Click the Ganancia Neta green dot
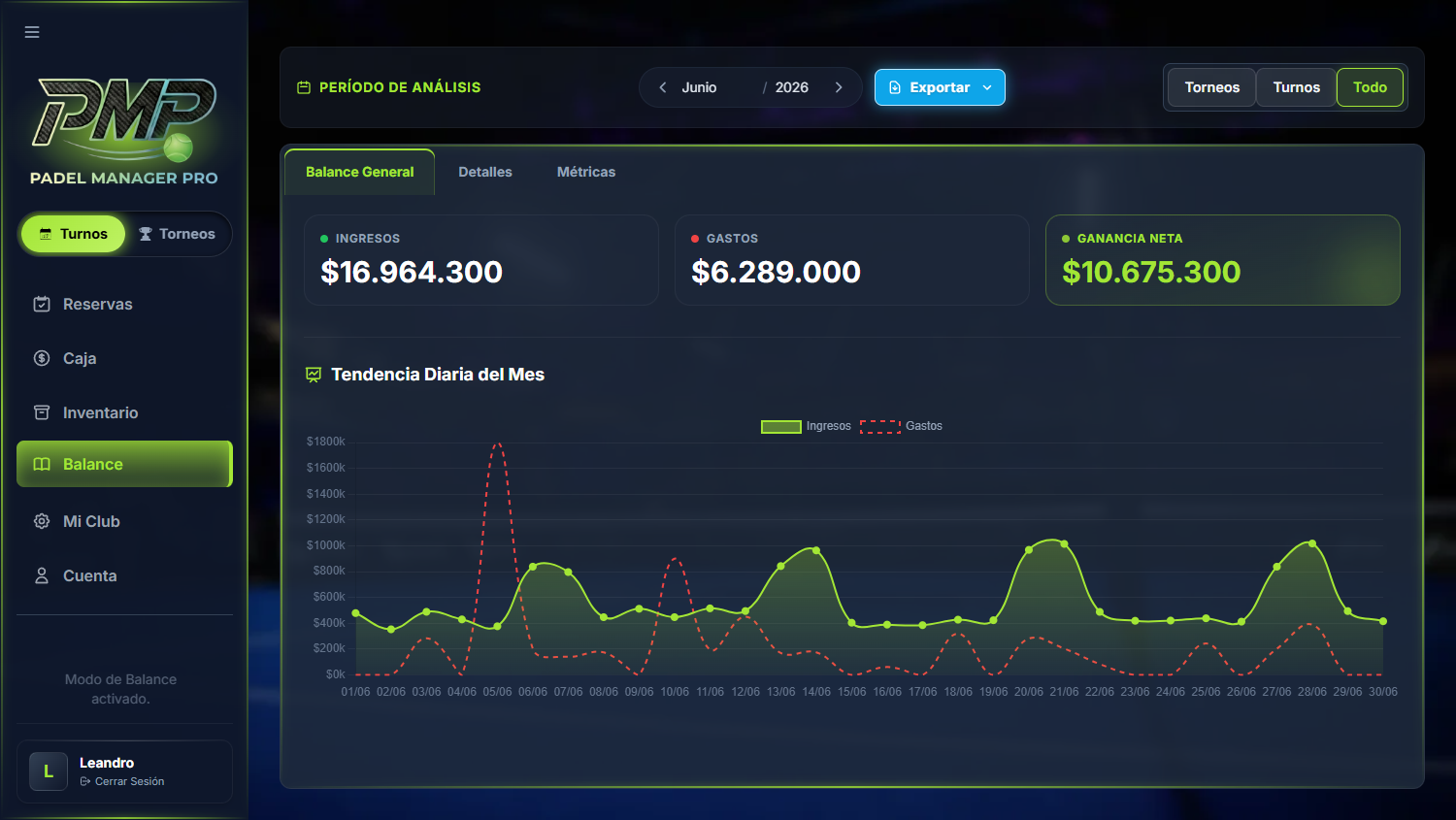The height and width of the screenshot is (820, 1456). point(1066,239)
